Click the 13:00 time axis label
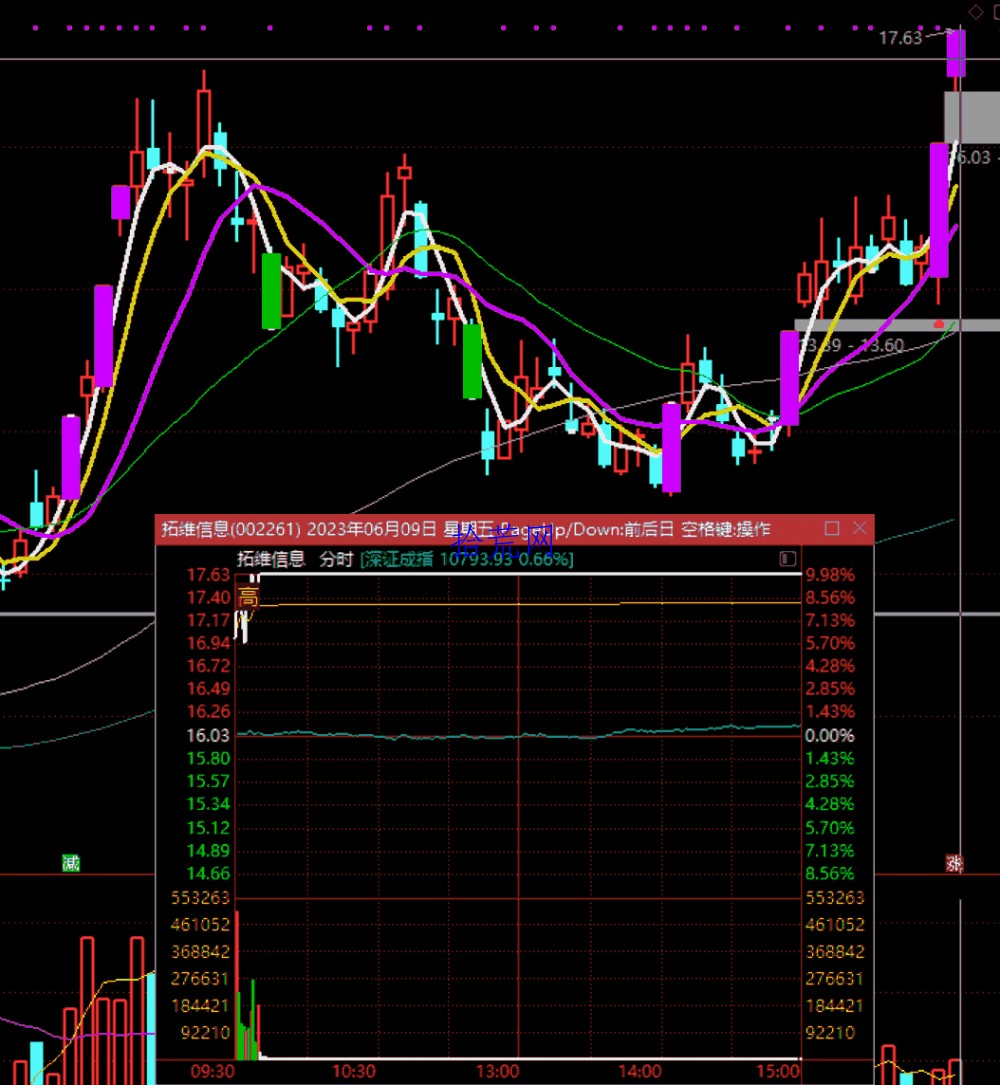1000x1085 pixels. click(x=498, y=1071)
